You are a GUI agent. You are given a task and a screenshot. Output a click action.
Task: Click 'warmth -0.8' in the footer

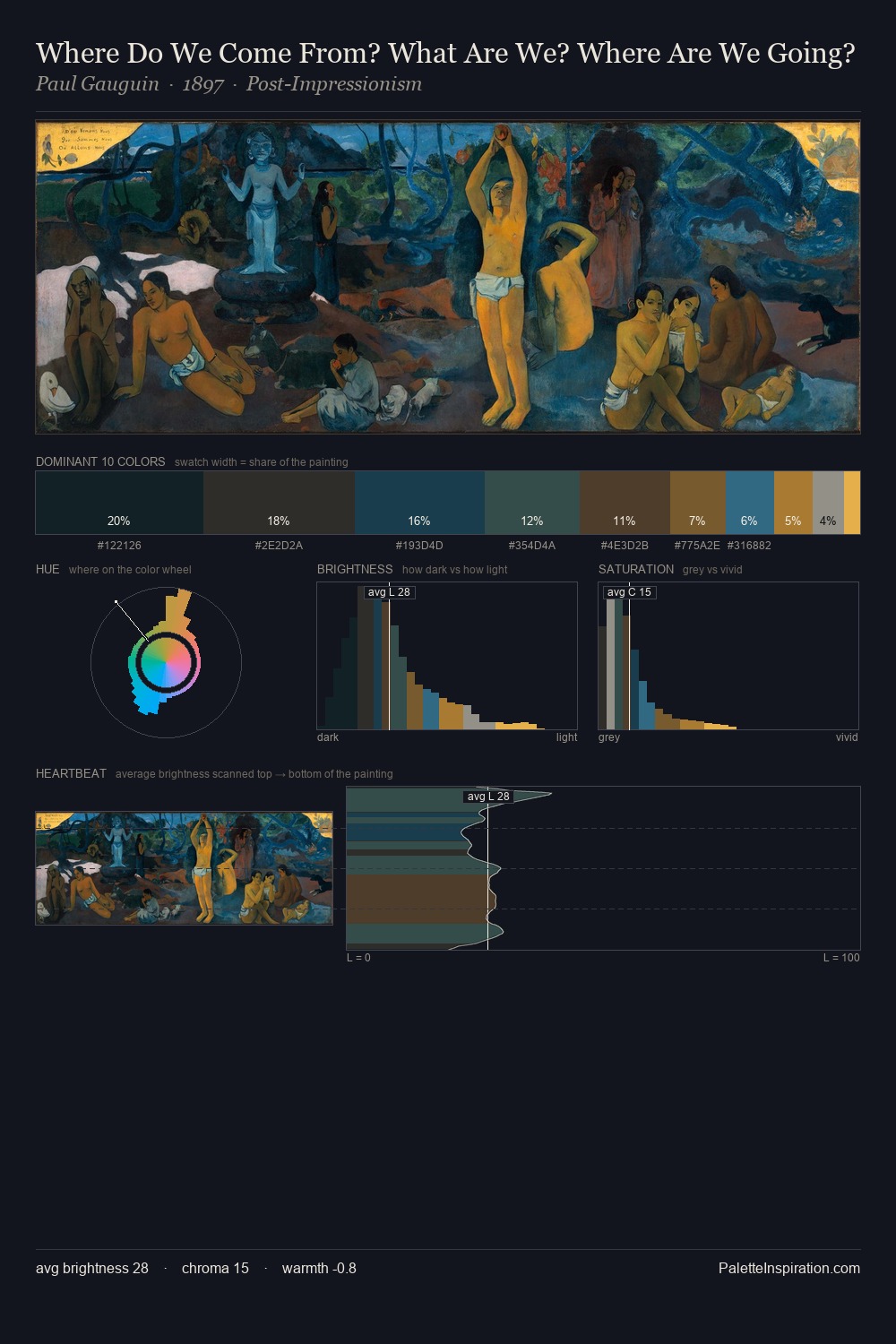click(319, 1269)
